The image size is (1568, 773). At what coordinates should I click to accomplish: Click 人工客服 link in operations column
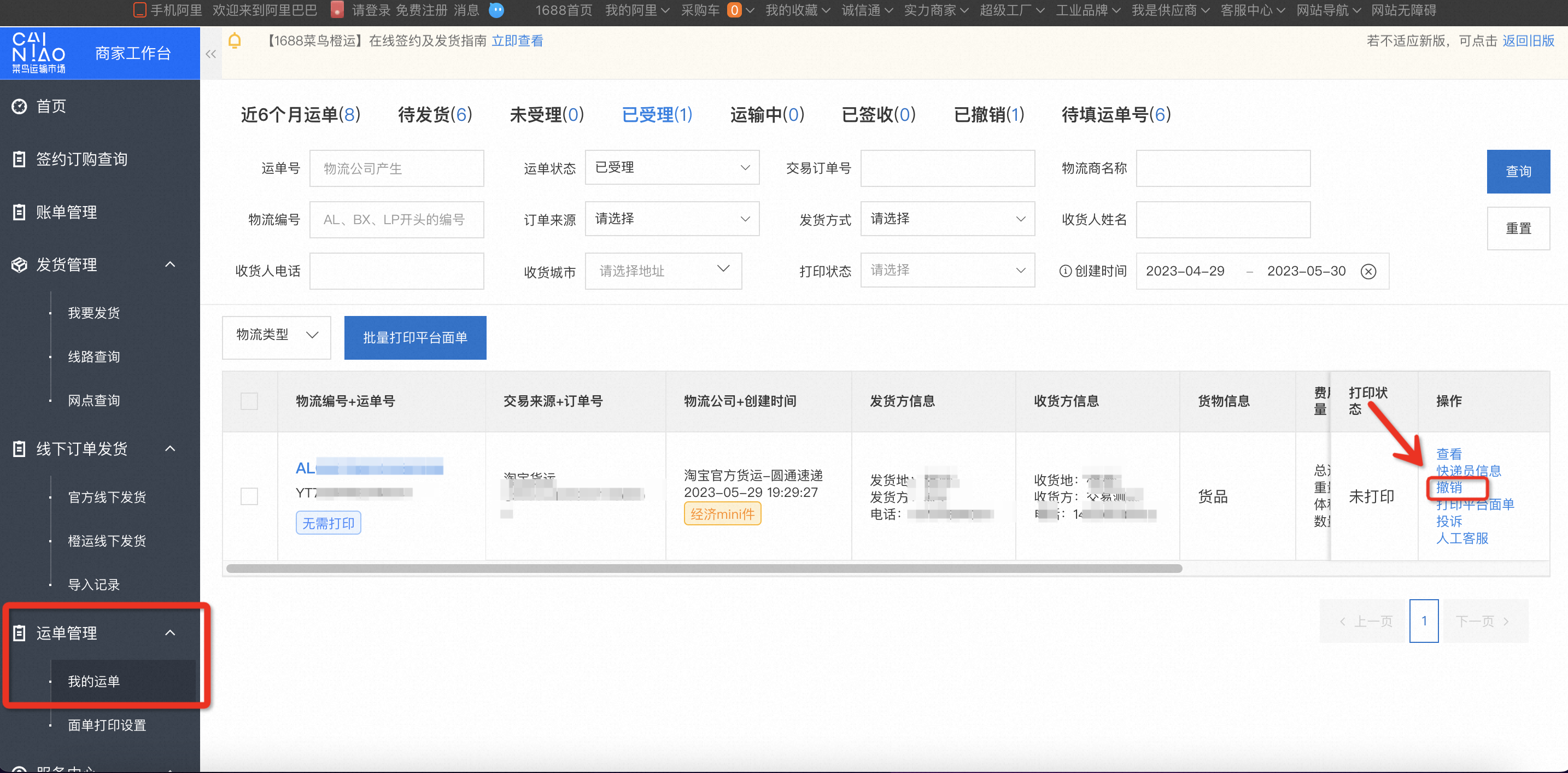[1462, 538]
